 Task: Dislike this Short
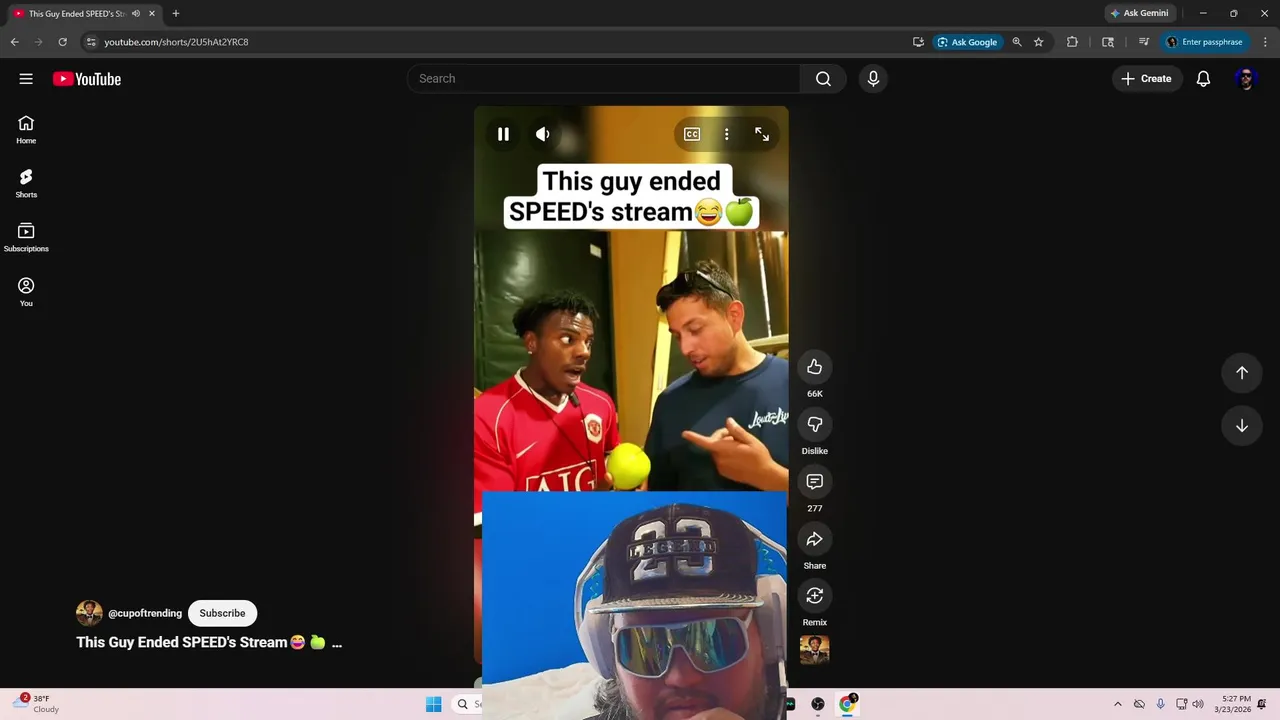[x=815, y=425]
